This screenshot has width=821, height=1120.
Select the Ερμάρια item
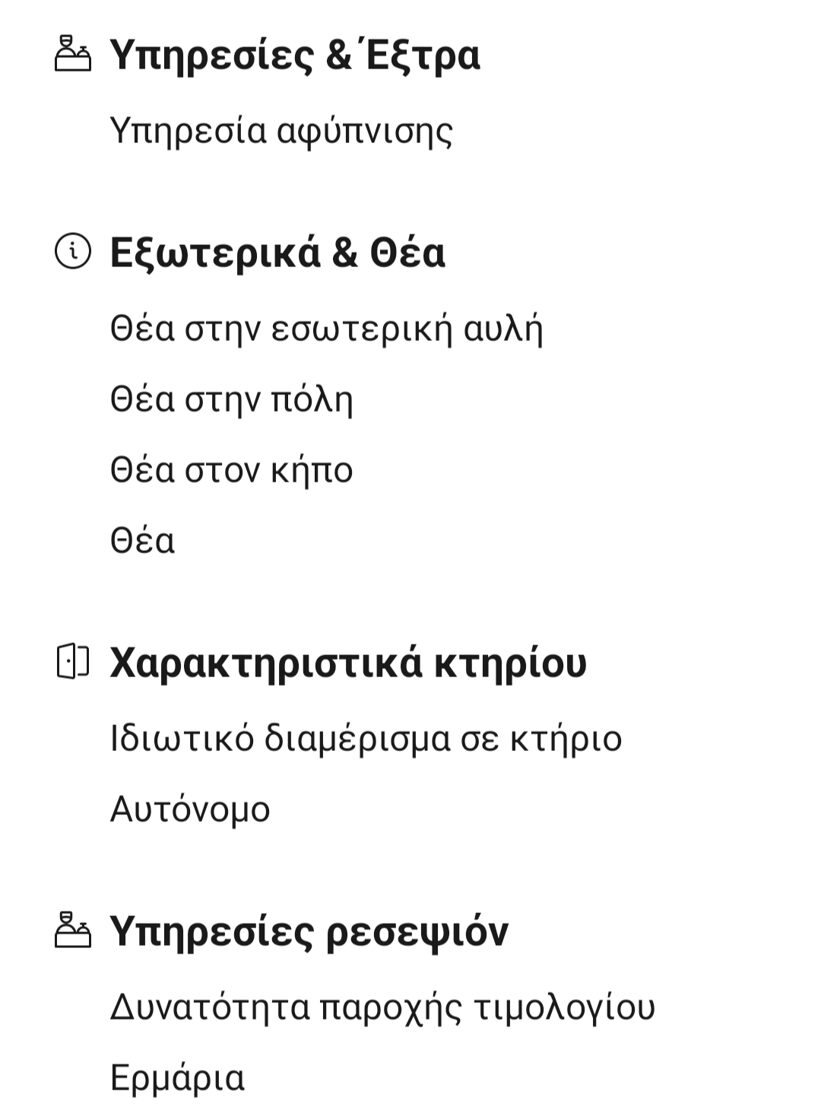point(177,1078)
